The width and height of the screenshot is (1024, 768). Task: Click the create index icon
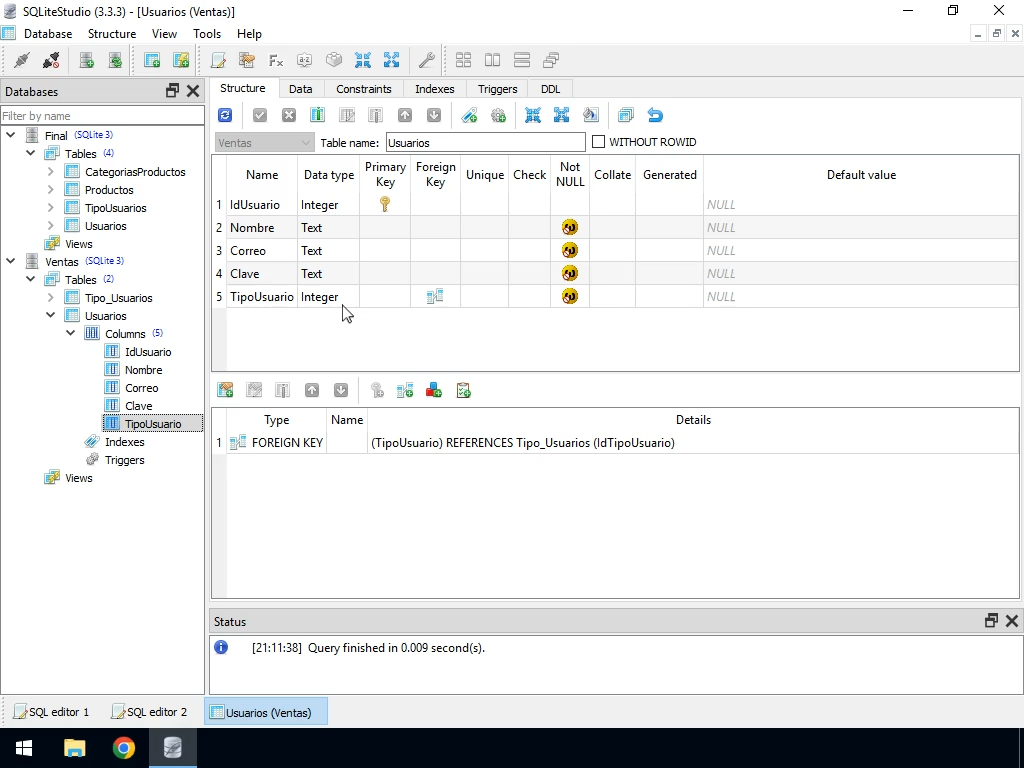[x=469, y=115]
